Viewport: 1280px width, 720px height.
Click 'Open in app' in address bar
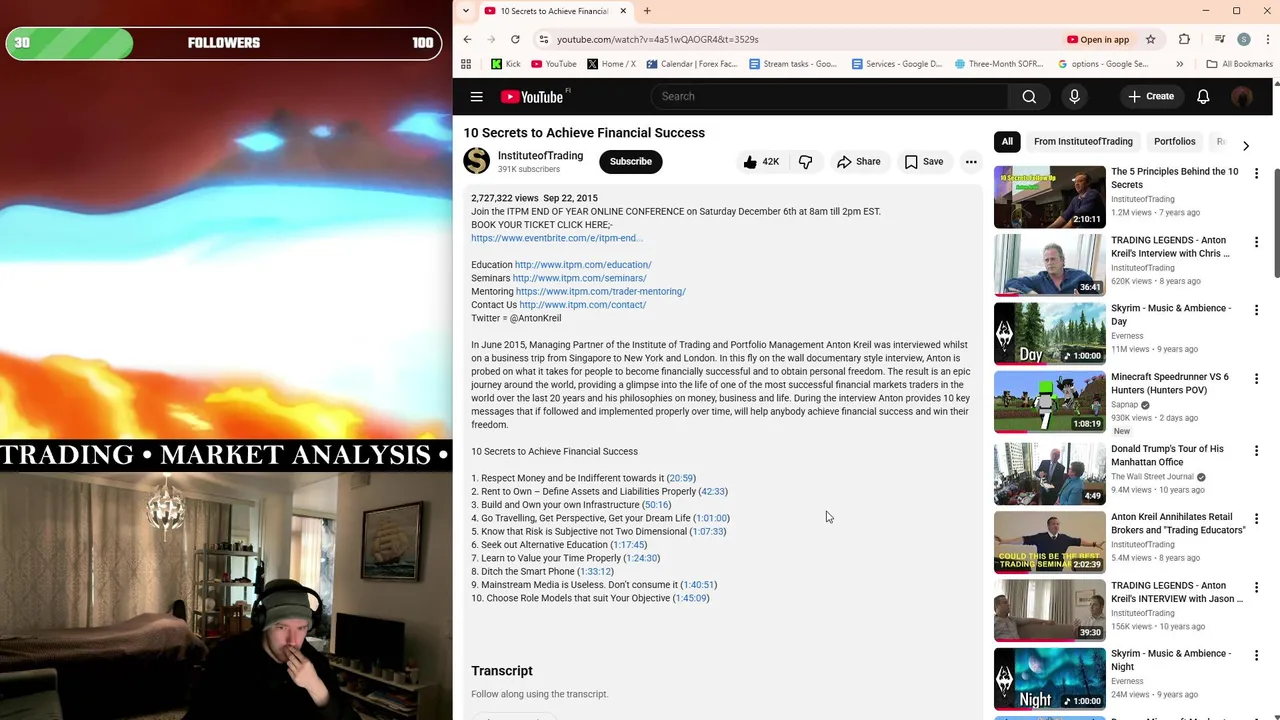click(1097, 39)
